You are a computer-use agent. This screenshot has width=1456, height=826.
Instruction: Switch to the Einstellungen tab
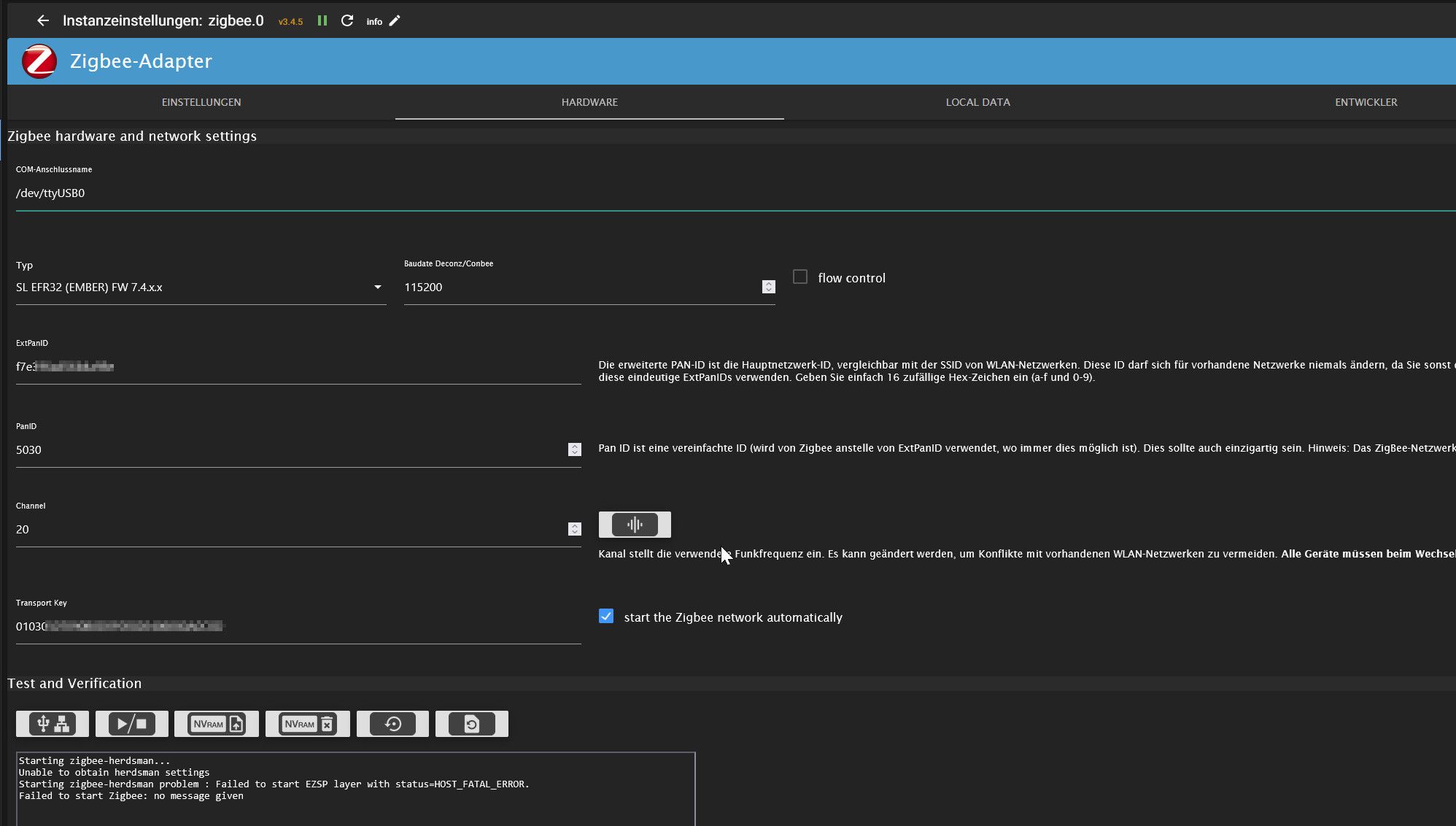tap(201, 102)
